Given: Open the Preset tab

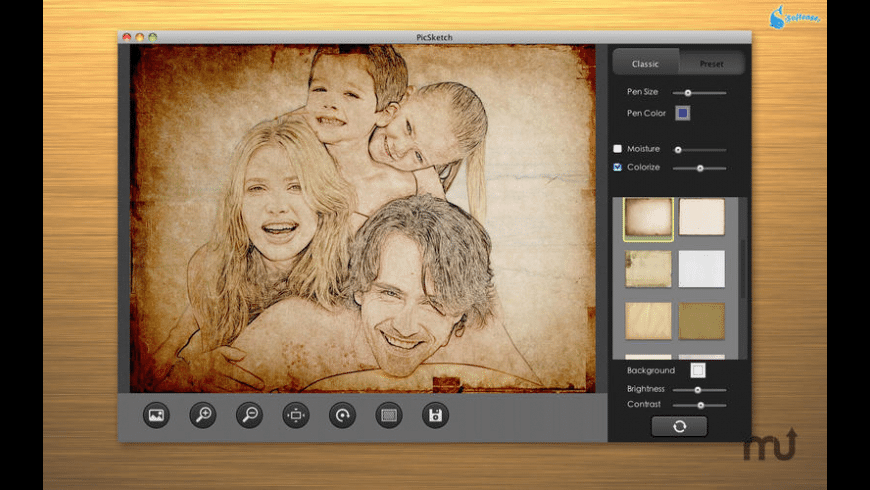Looking at the screenshot, I should tap(711, 64).
